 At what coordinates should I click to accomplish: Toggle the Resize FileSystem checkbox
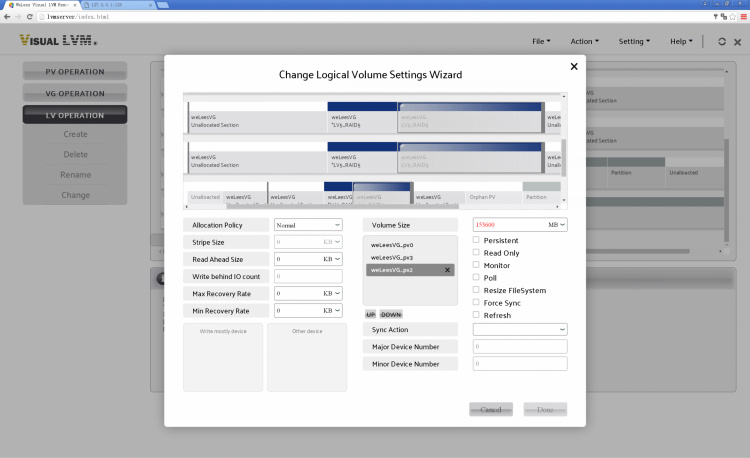point(476,290)
